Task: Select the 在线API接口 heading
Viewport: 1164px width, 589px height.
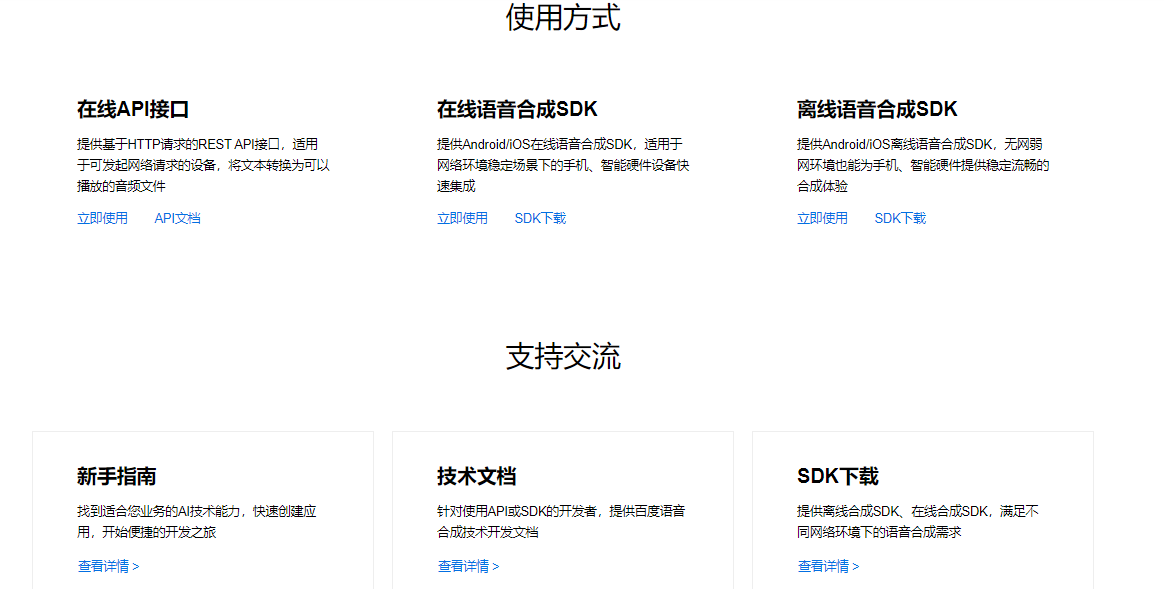Action: [x=133, y=109]
